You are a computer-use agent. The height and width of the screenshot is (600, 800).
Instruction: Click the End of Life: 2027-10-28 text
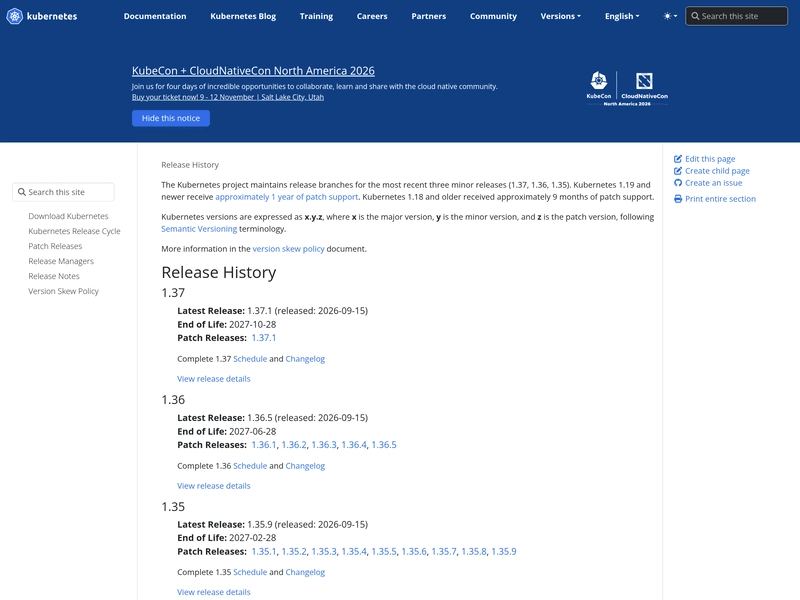(227, 324)
